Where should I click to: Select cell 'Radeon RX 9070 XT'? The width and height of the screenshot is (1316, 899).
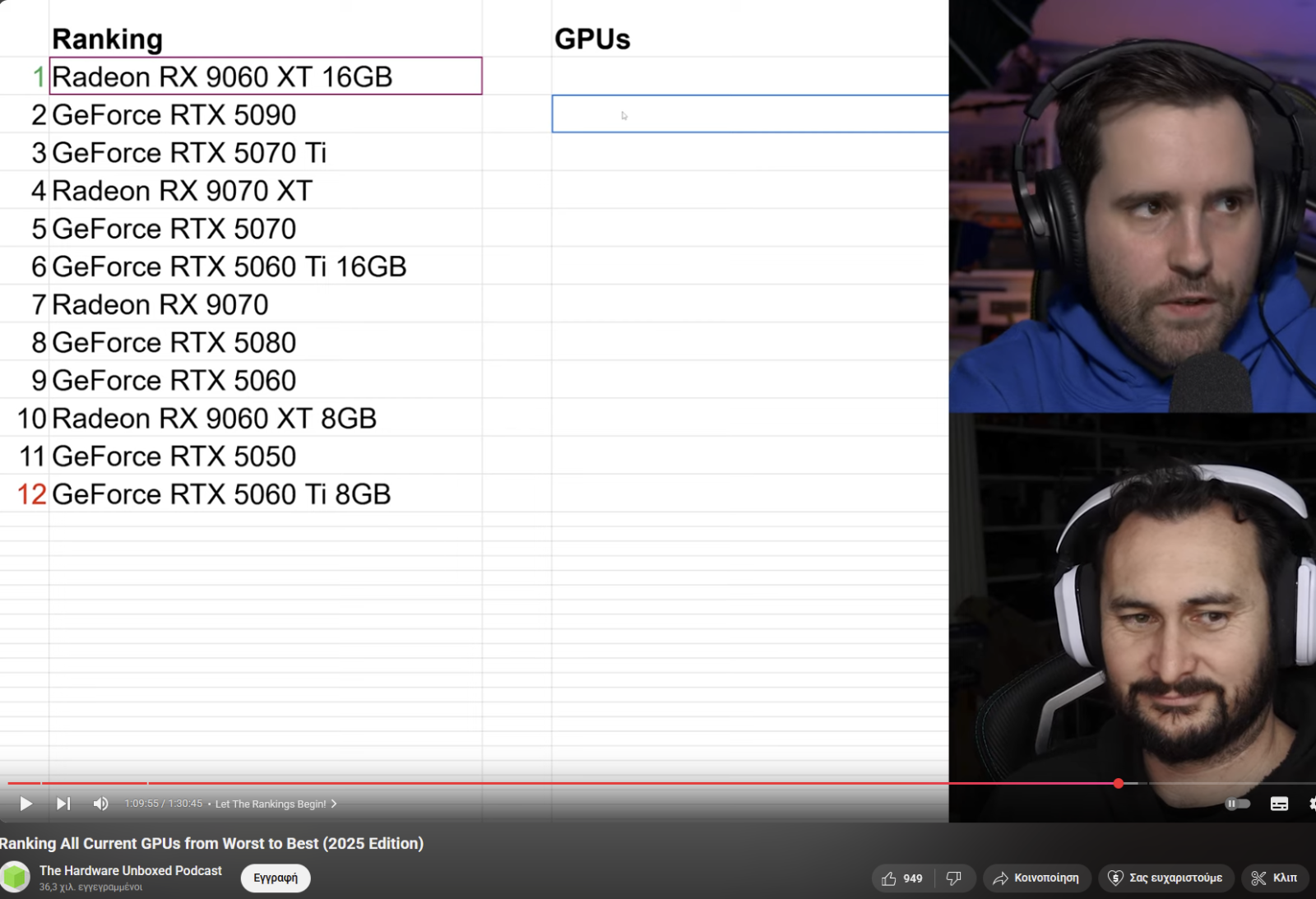pyautogui.click(x=266, y=190)
